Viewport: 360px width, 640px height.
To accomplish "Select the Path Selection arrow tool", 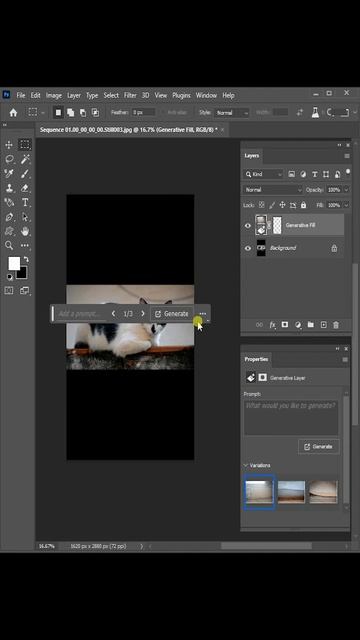I will pos(25,217).
